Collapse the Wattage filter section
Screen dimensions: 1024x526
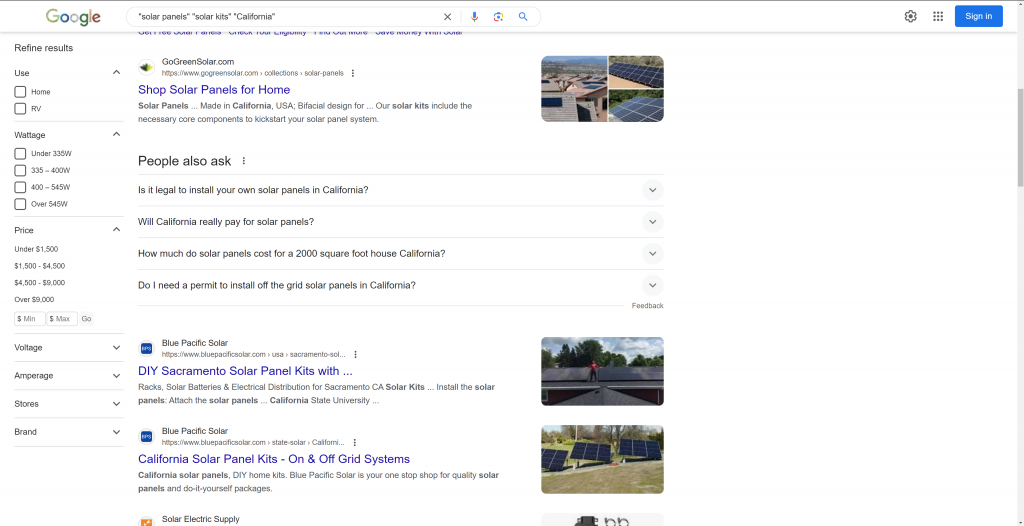116,135
